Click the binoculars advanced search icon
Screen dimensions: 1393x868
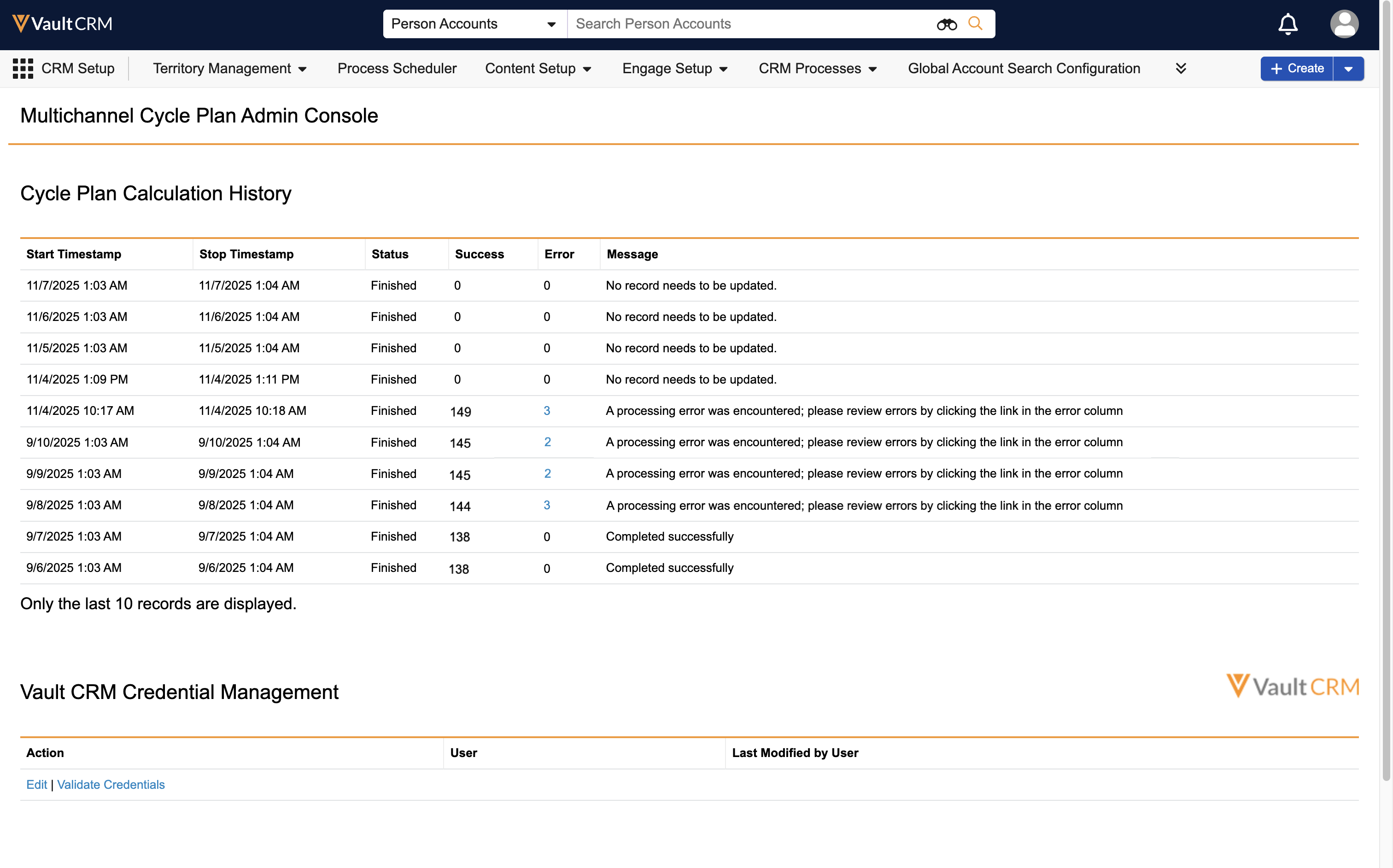946,24
